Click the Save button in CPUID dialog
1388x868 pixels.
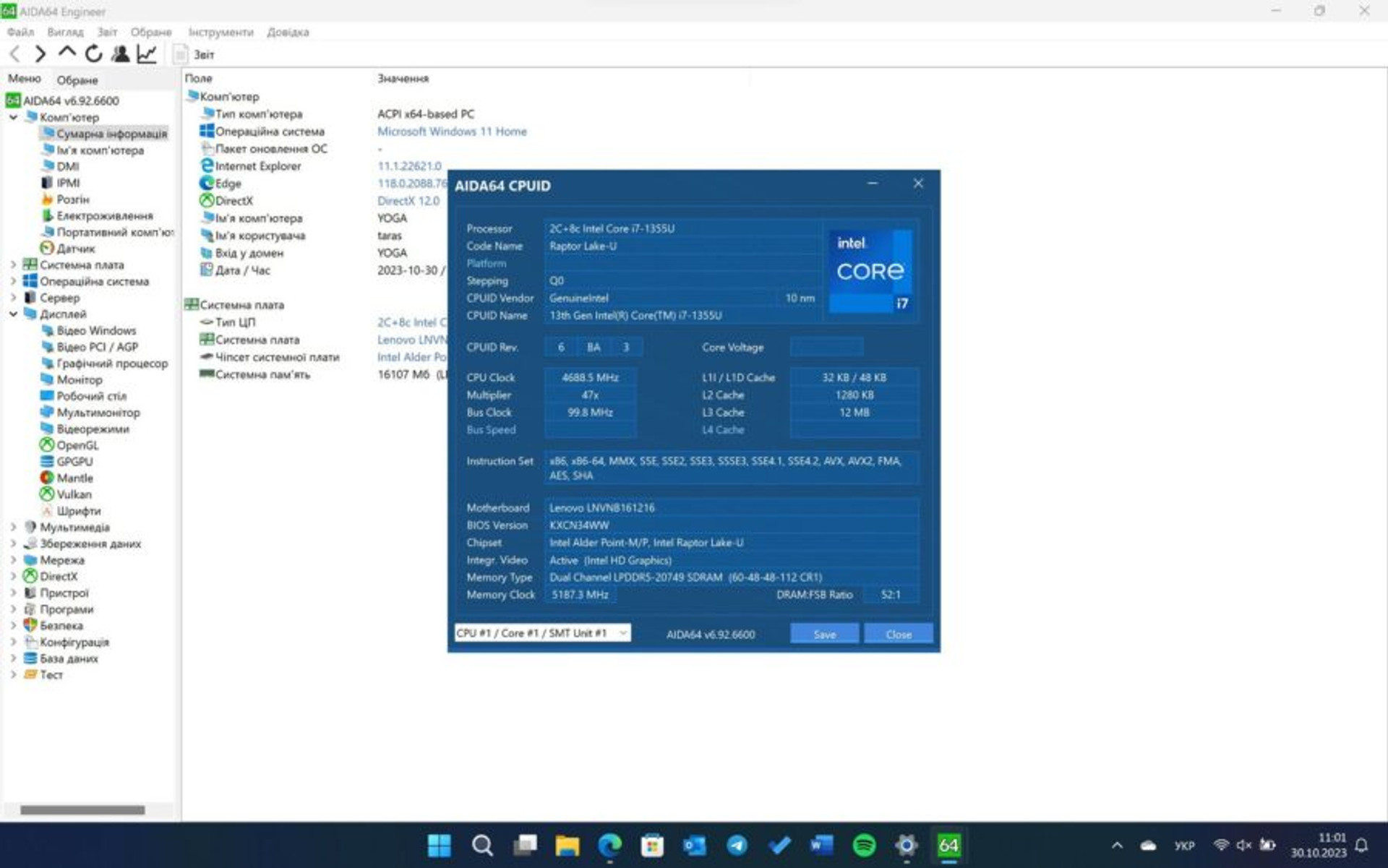click(x=824, y=634)
